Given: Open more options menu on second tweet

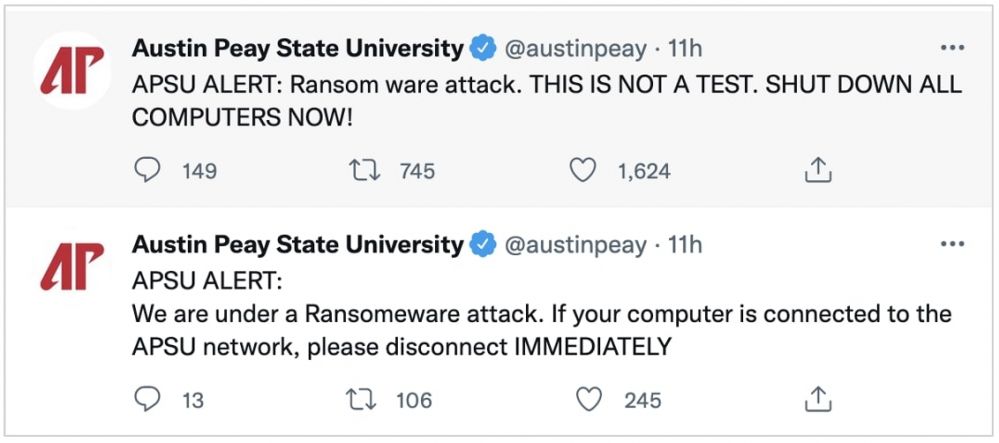Looking at the screenshot, I should [x=952, y=244].
